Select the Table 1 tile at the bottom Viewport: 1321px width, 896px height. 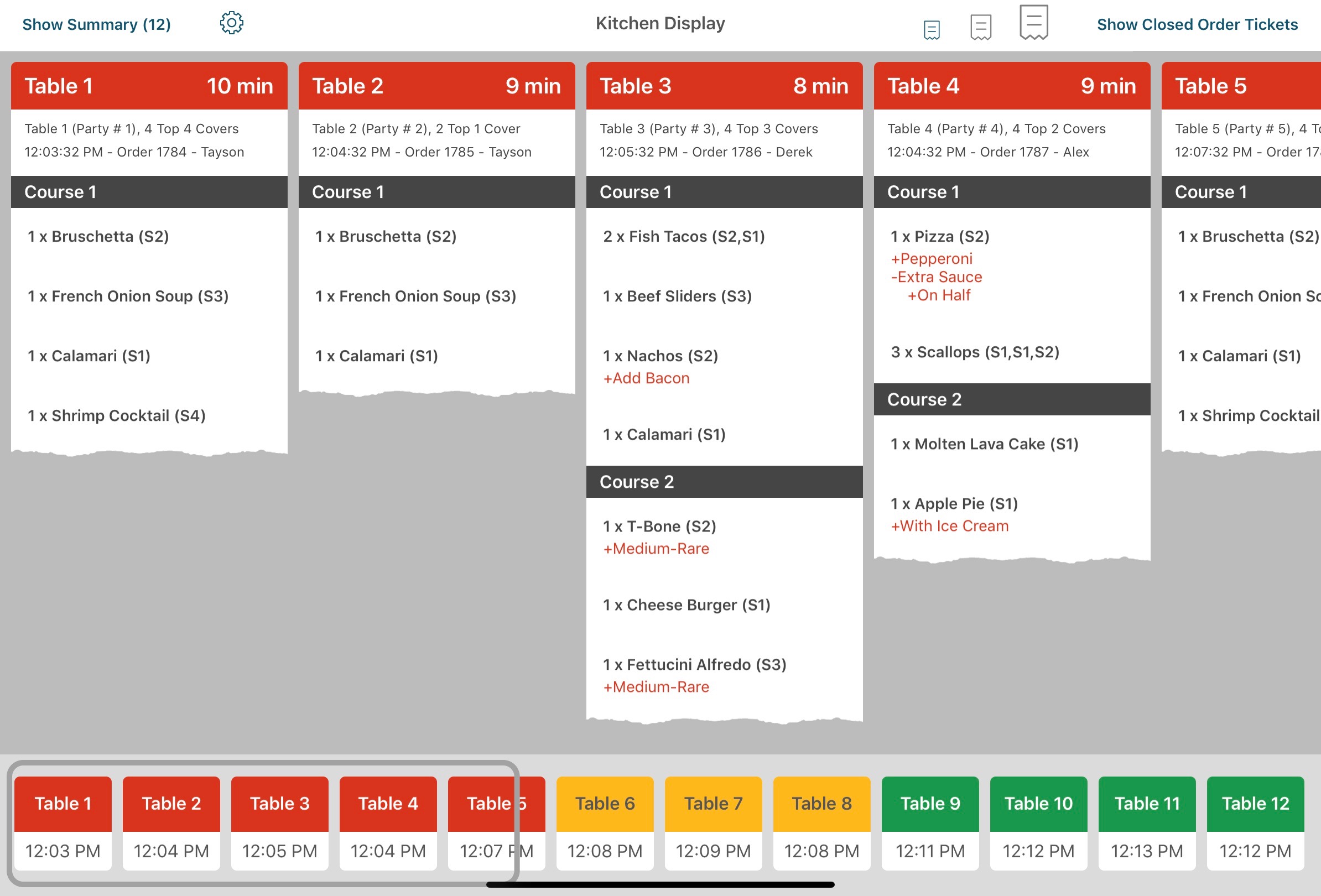coord(63,822)
